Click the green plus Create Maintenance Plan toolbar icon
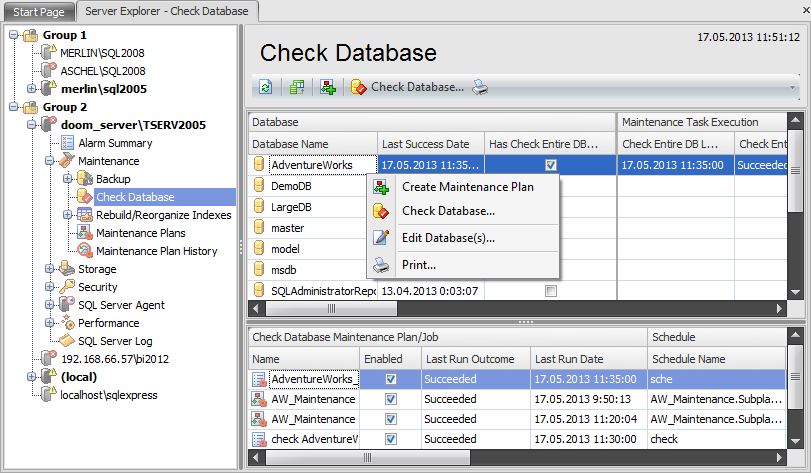811x473 pixels. 328,87
